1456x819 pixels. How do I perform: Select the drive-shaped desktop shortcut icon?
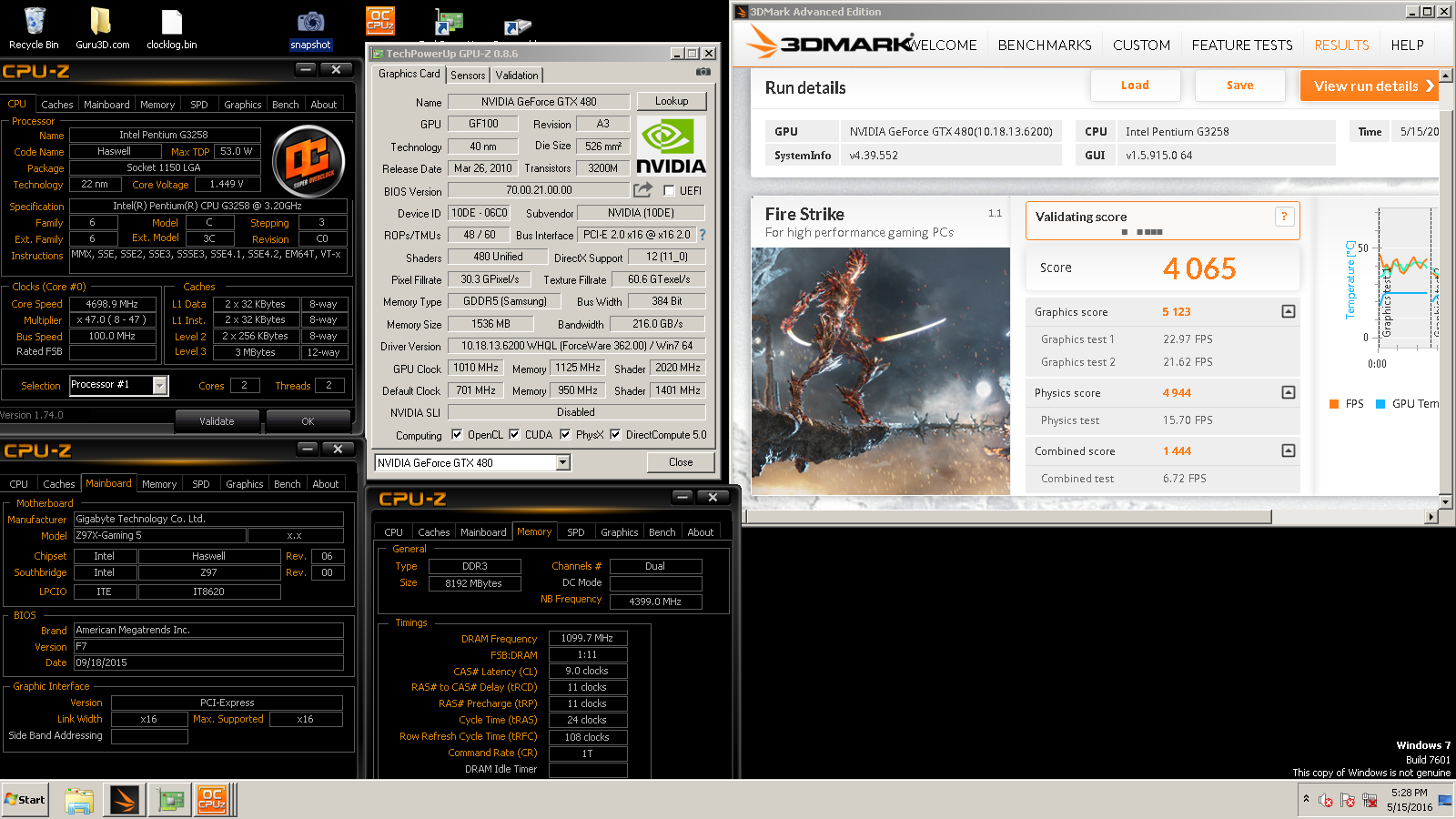(x=517, y=29)
